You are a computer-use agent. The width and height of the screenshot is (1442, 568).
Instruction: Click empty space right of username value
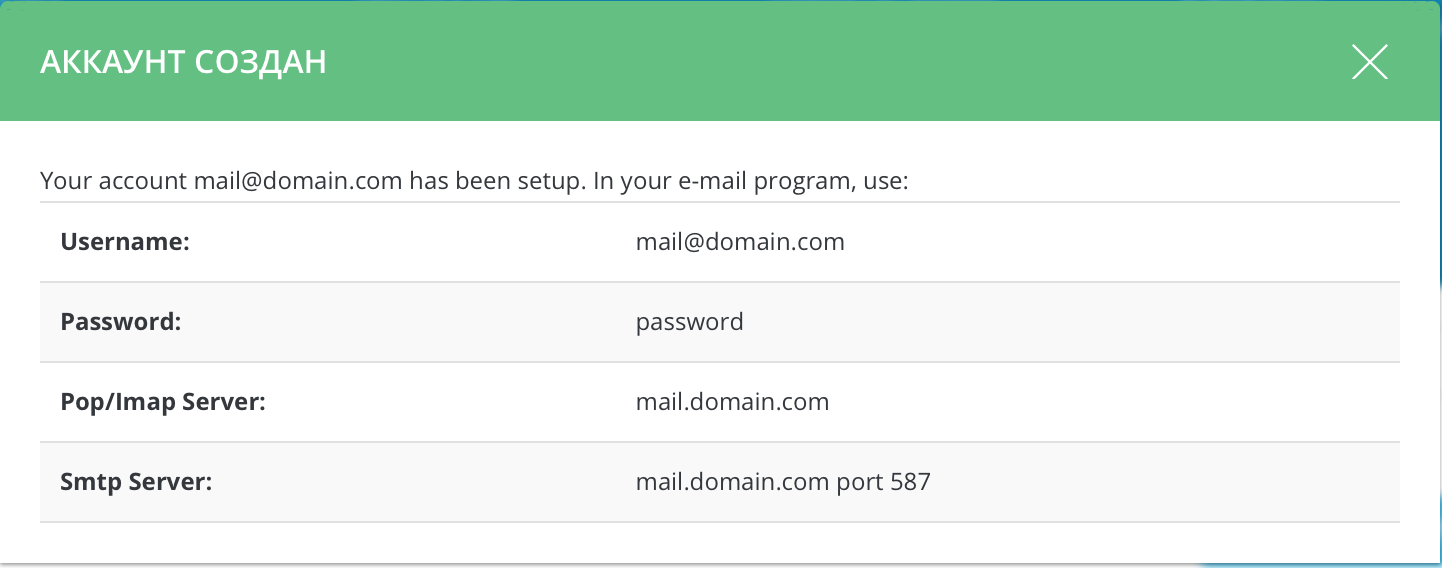click(x=1100, y=242)
